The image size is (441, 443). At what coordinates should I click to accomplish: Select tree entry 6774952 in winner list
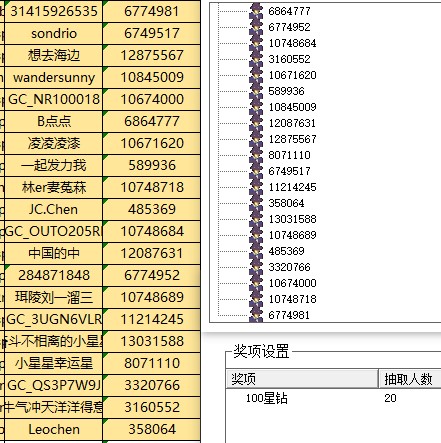[289, 27]
